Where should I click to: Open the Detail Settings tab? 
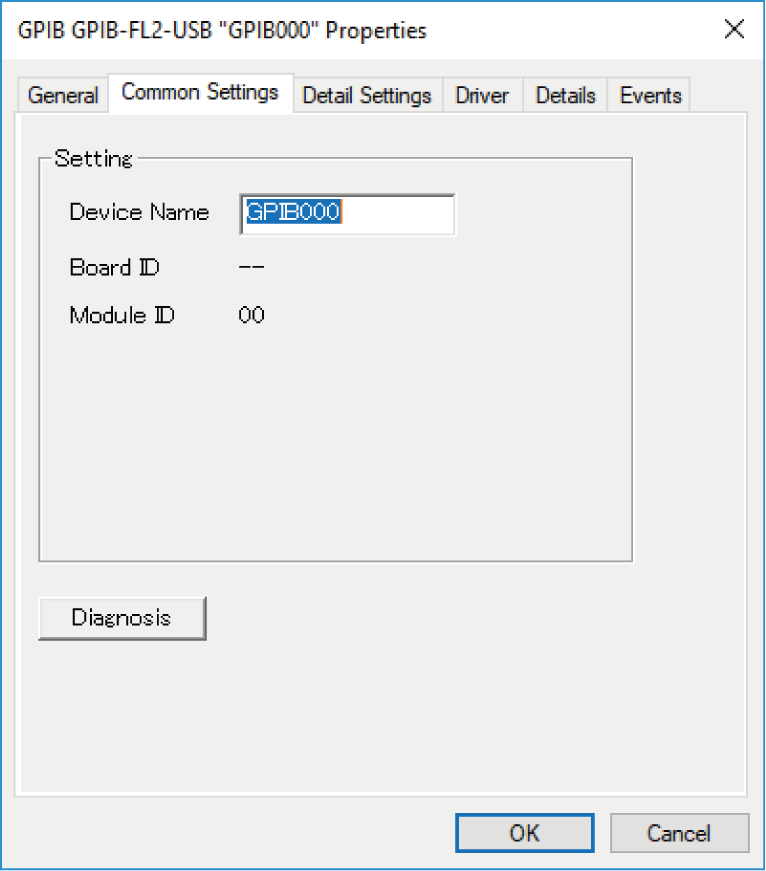point(367,95)
